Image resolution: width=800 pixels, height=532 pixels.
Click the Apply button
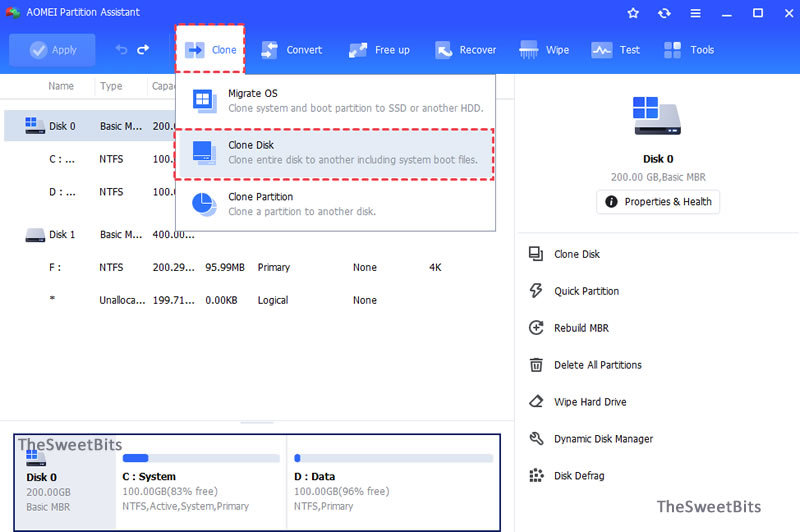click(52, 50)
